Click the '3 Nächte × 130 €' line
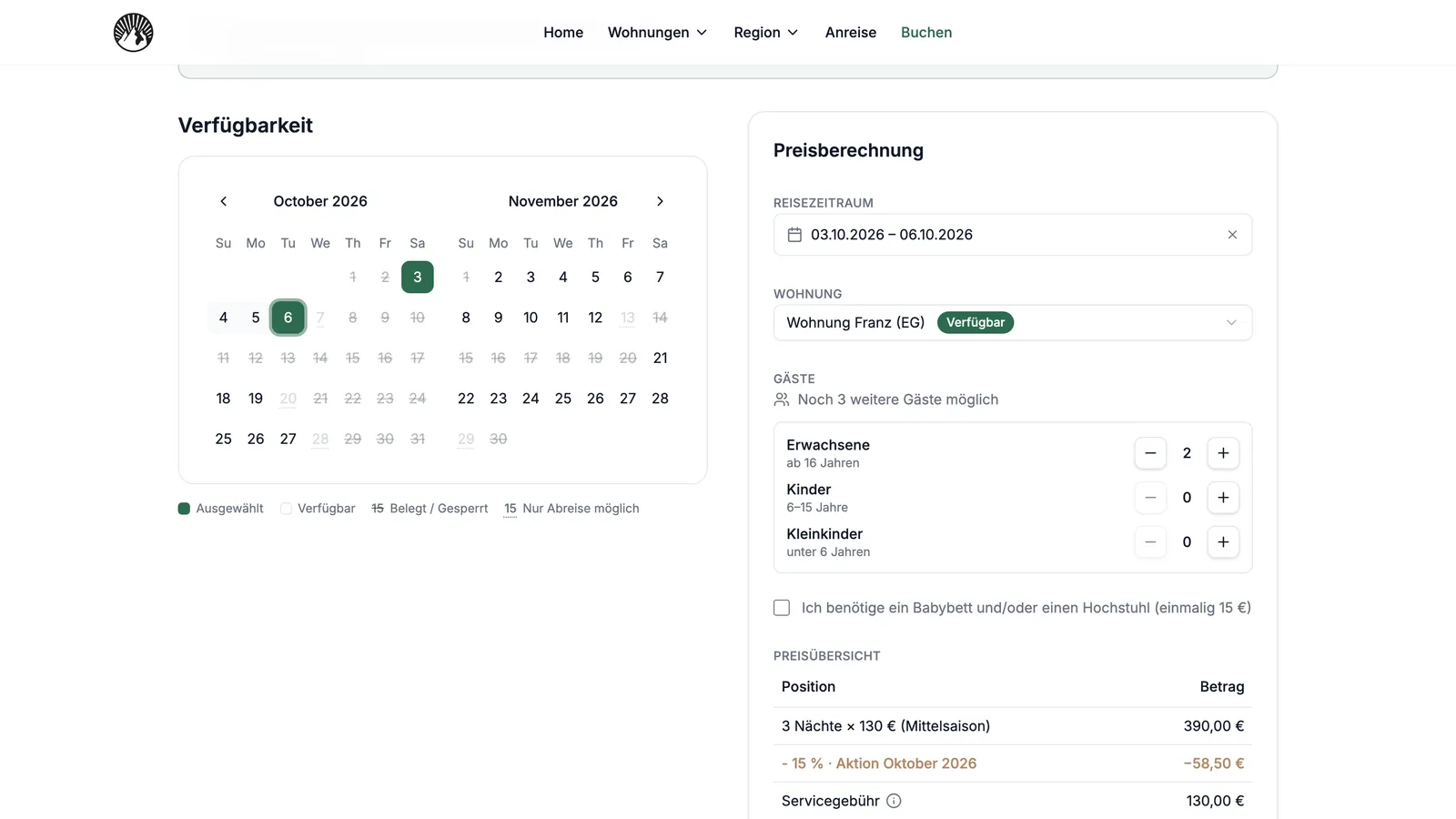This screenshot has width=1456, height=819. click(885, 726)
